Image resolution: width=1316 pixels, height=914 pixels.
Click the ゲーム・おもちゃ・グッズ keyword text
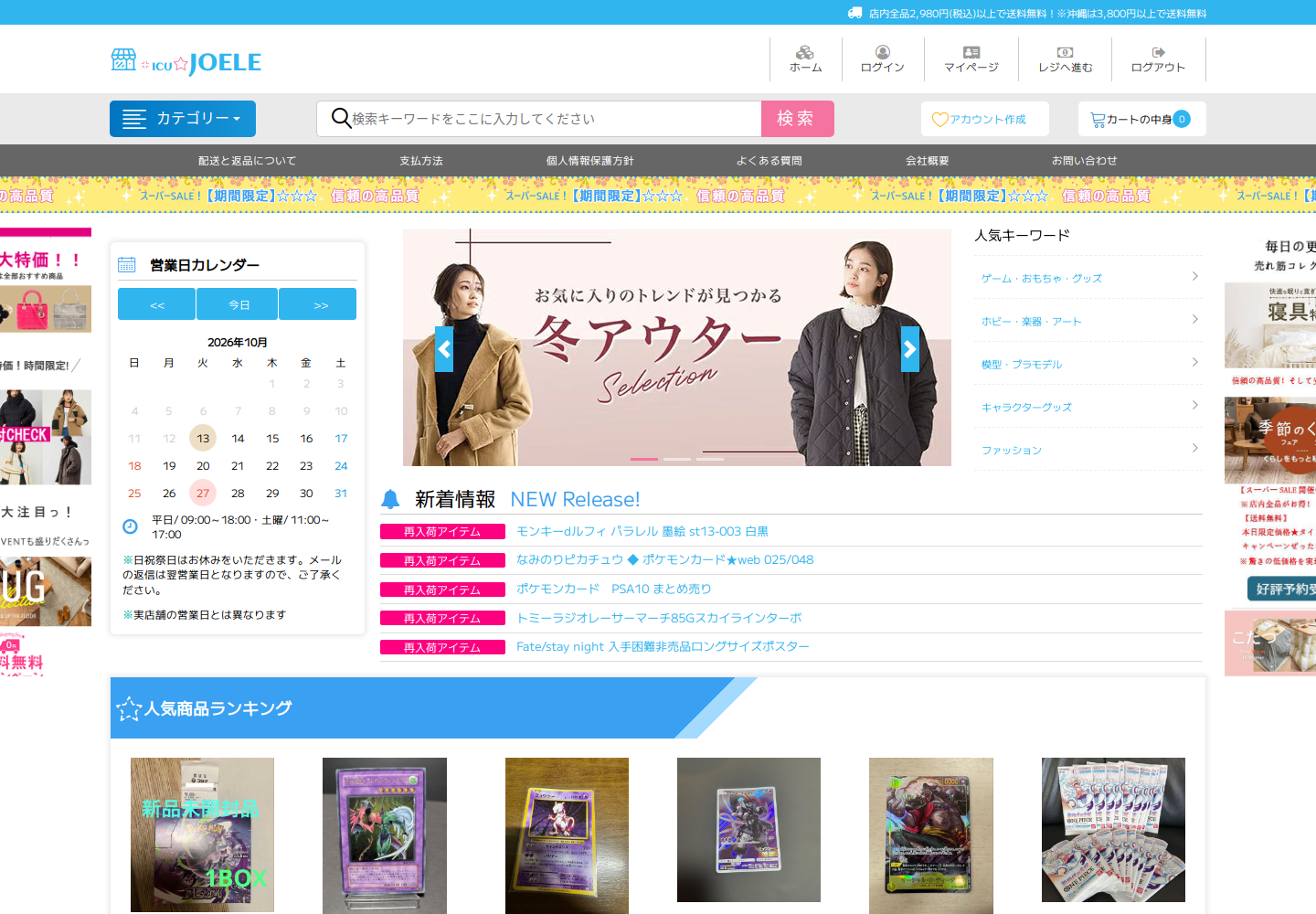click(1042, 278)
